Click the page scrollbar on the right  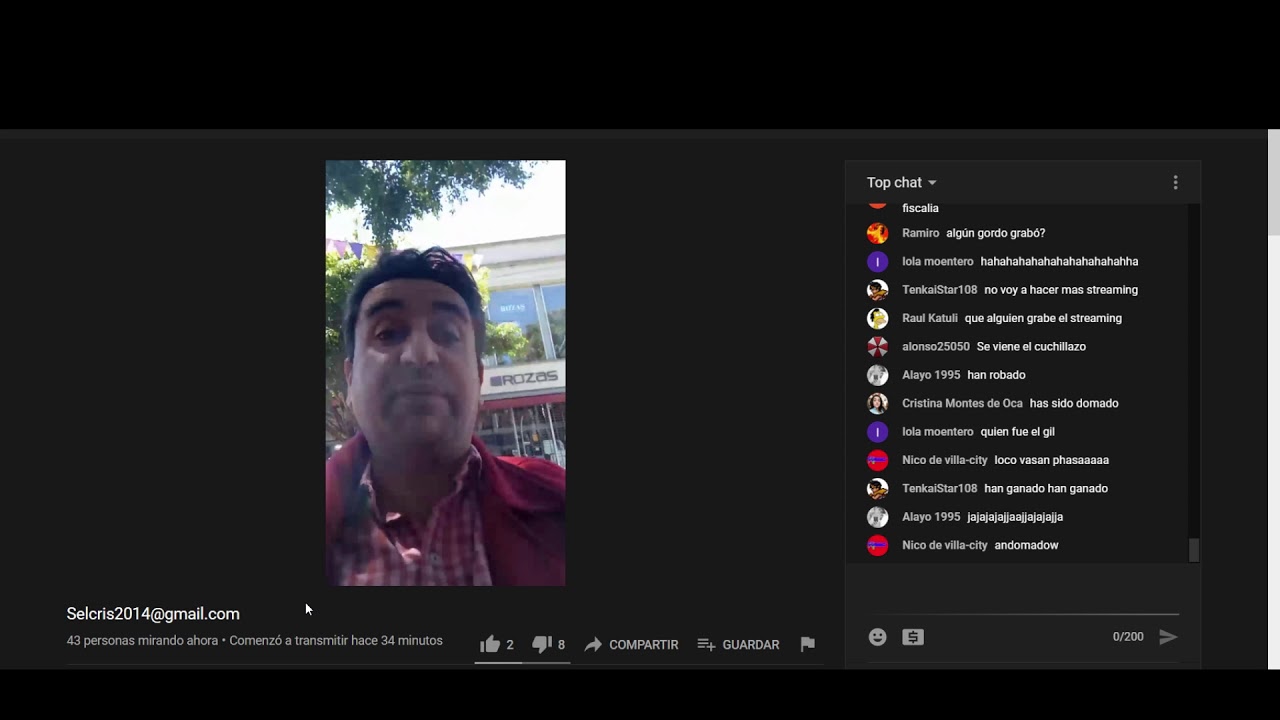tap(1273, 182)
